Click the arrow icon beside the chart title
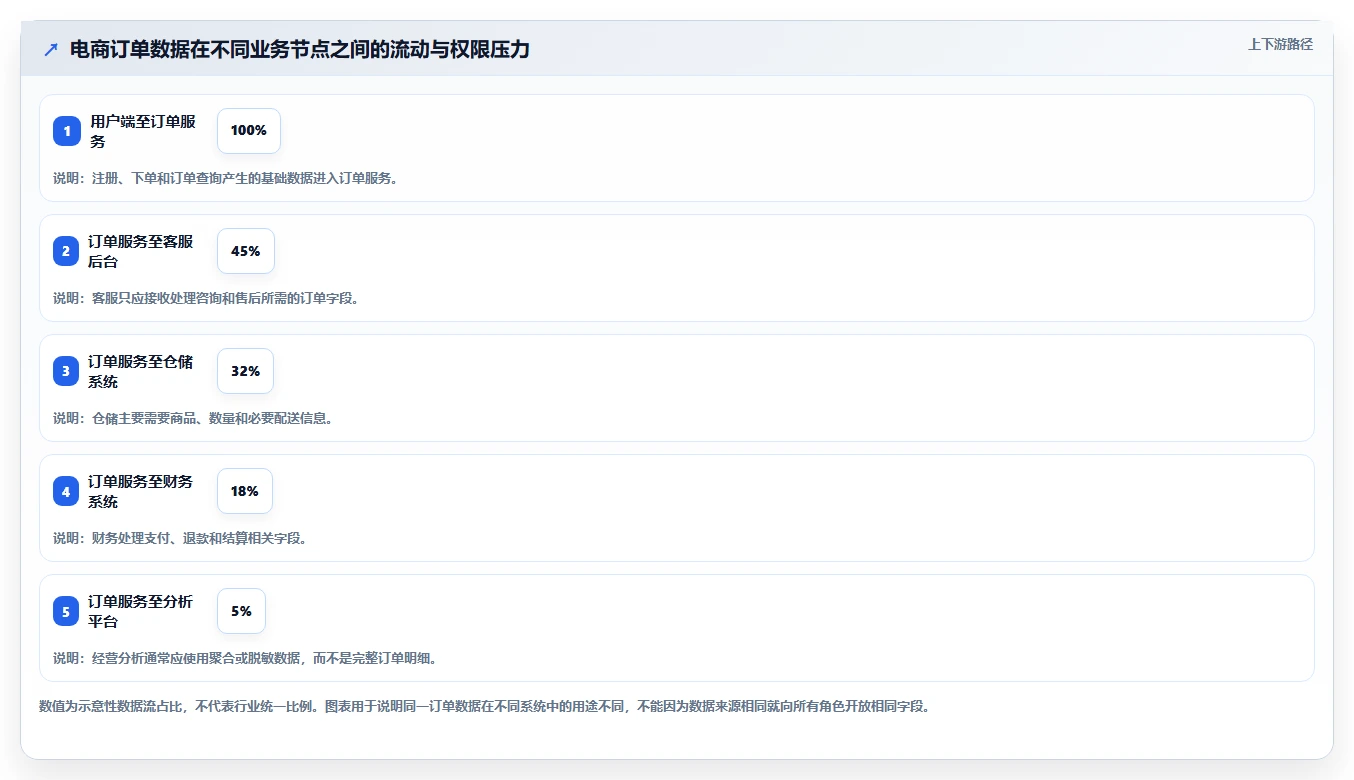Viewport: 1354px width, 780px height. coord(51,50)
